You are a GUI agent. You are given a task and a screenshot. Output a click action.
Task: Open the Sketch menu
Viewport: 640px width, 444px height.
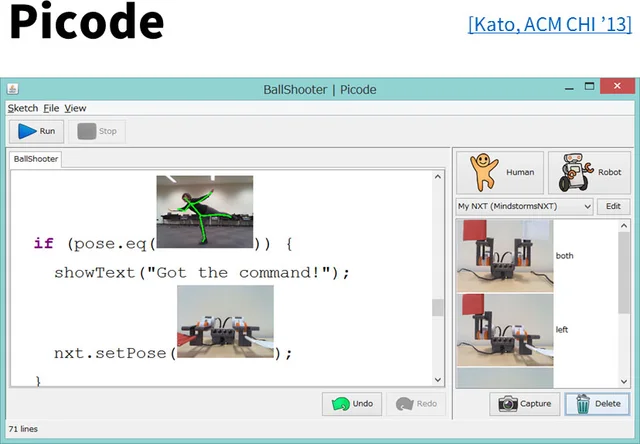coord(23,108)
